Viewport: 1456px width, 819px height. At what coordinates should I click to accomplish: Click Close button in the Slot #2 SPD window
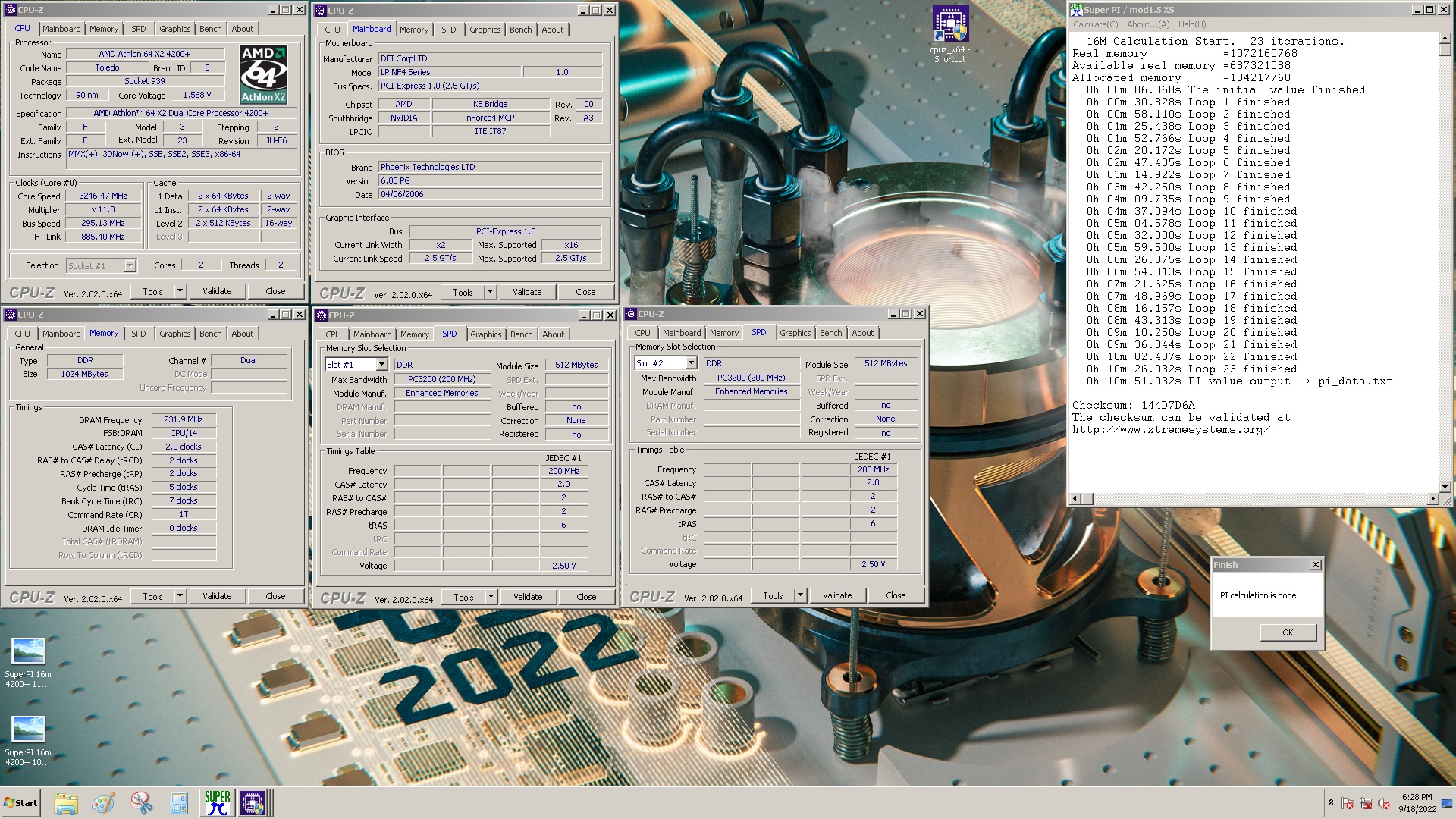tap(896, 595)
